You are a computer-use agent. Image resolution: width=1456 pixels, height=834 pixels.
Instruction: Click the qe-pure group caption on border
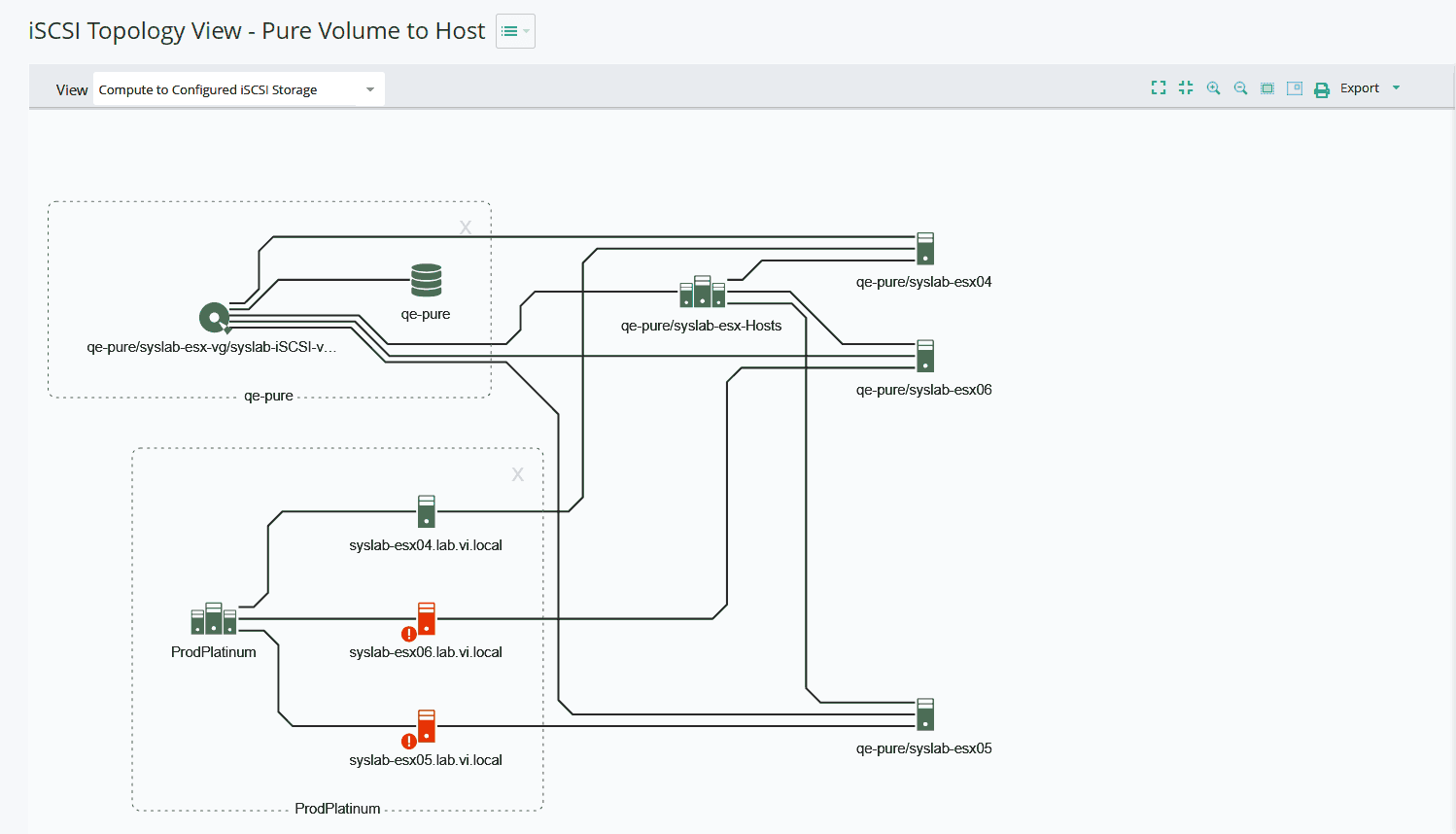click(268, 396)
